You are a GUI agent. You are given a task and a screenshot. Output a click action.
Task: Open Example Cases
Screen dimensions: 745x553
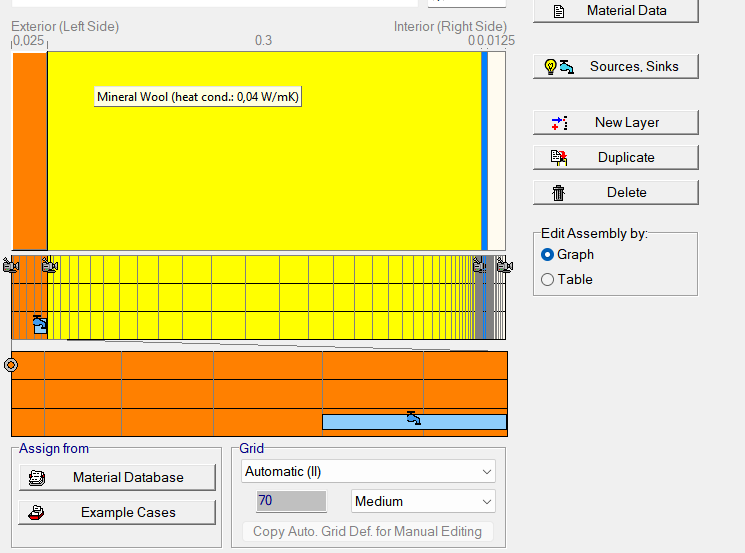[x=117, y=512]
